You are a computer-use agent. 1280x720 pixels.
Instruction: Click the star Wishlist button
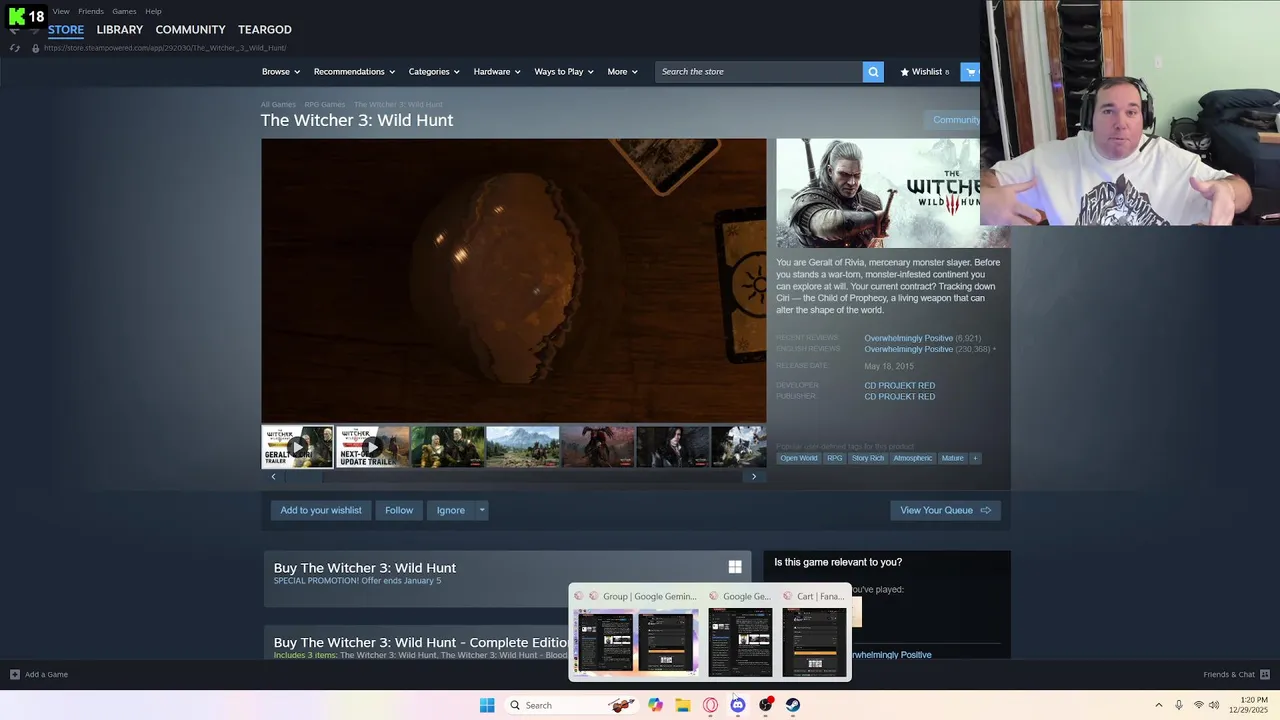924,72
